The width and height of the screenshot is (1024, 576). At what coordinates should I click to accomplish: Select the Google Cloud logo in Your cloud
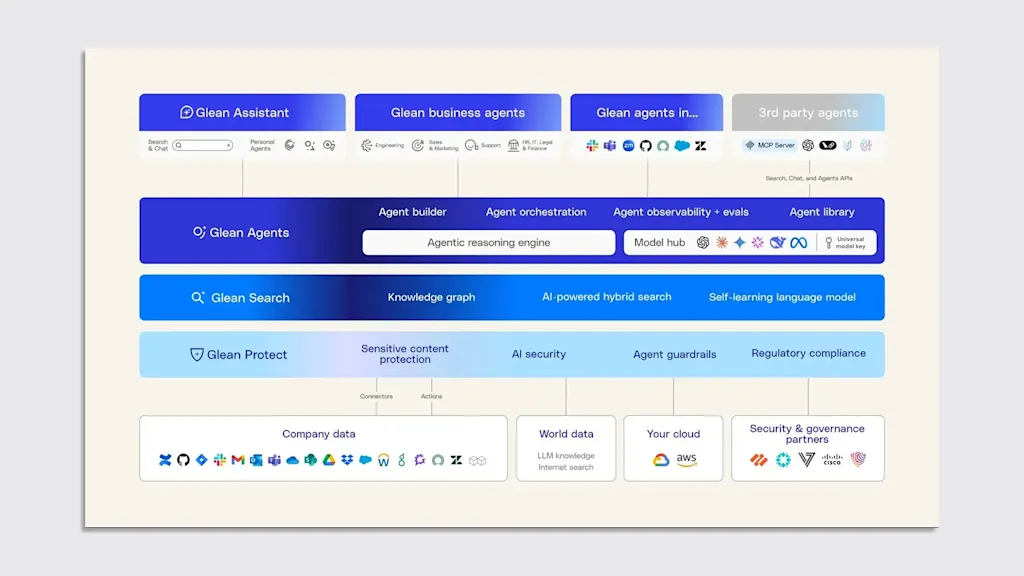pos(661,460)
